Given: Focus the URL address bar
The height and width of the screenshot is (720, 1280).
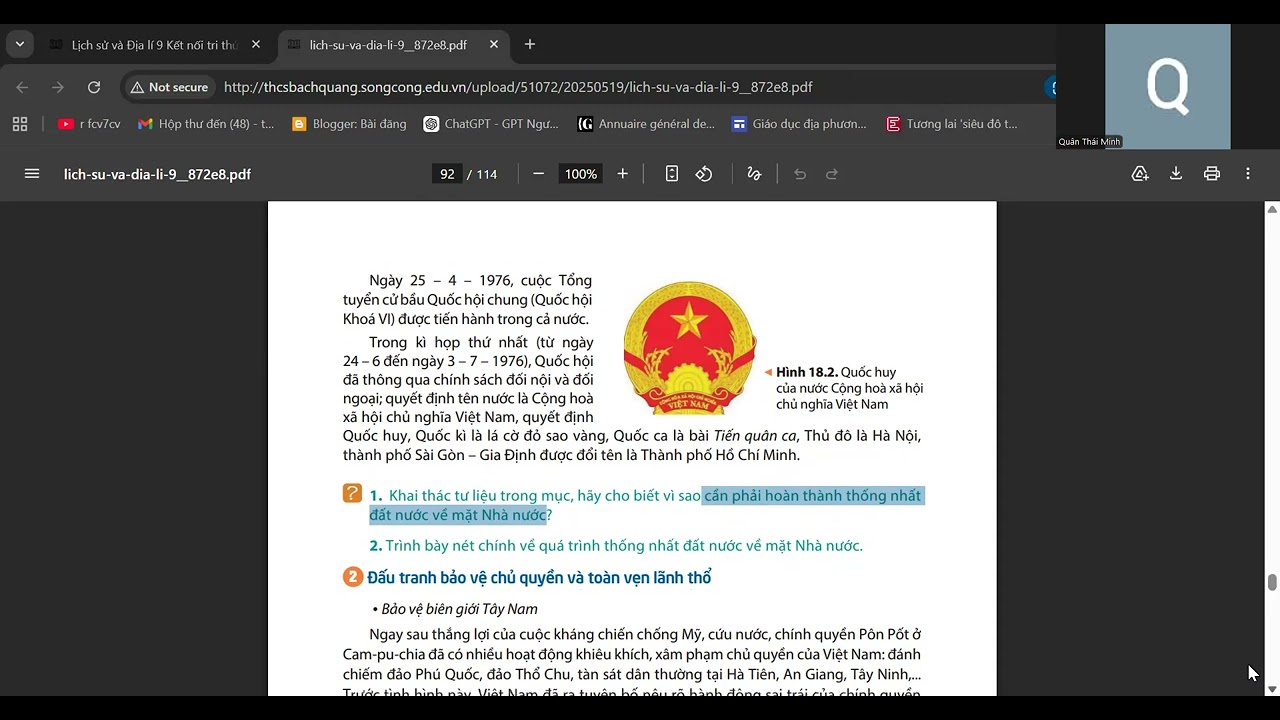Looking at the screenshot, I should point(518,87).
